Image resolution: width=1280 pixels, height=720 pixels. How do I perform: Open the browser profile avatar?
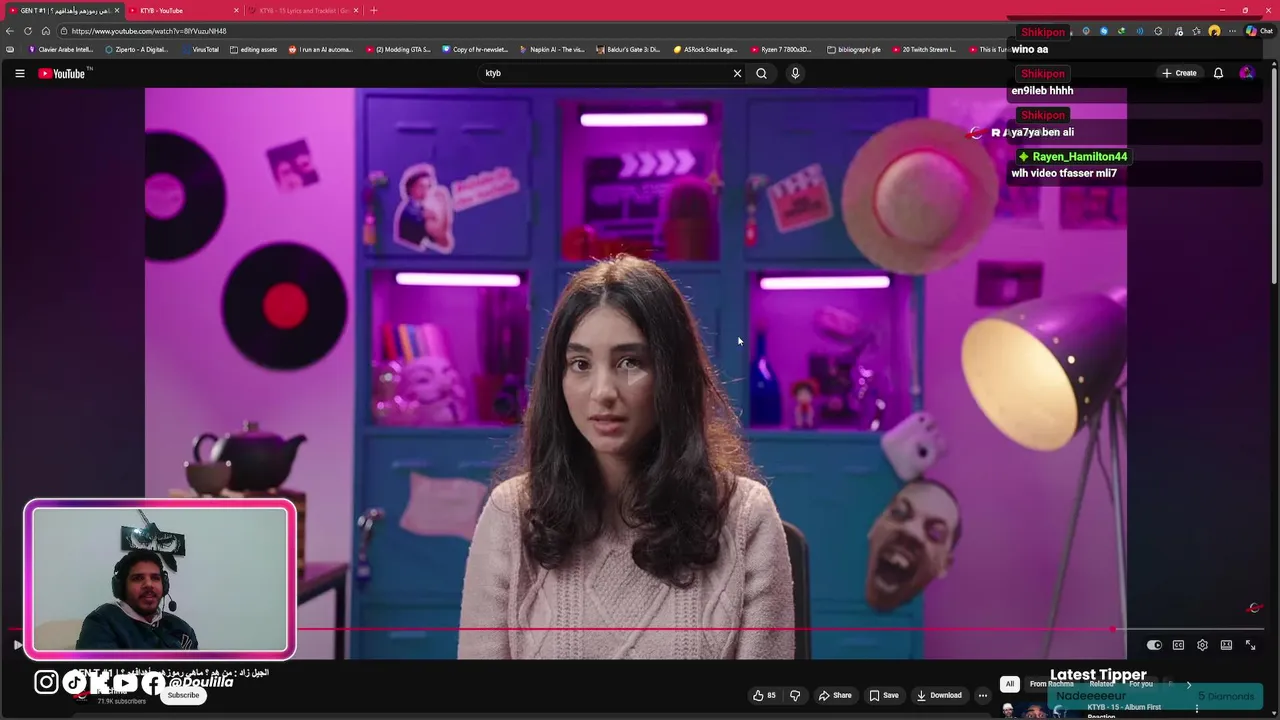click(x=1214, y=31)
